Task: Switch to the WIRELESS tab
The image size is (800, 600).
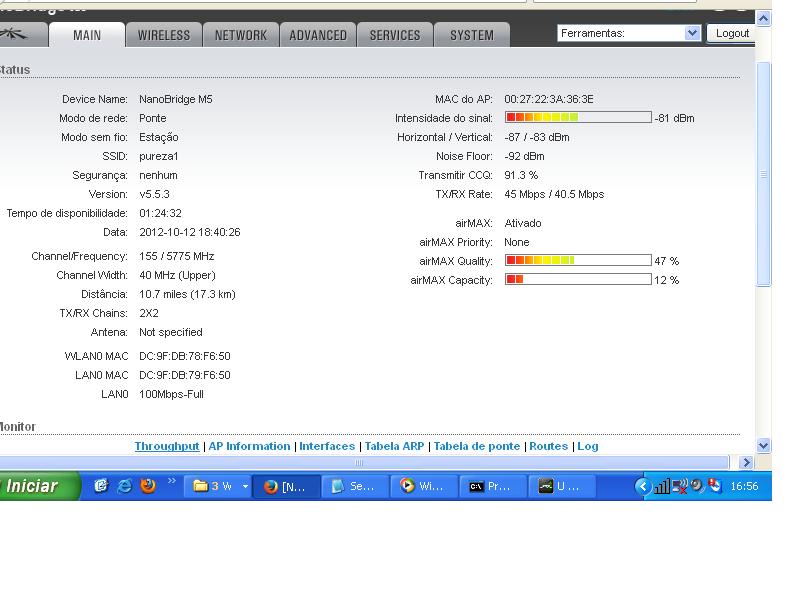Action: click(164, 35)
